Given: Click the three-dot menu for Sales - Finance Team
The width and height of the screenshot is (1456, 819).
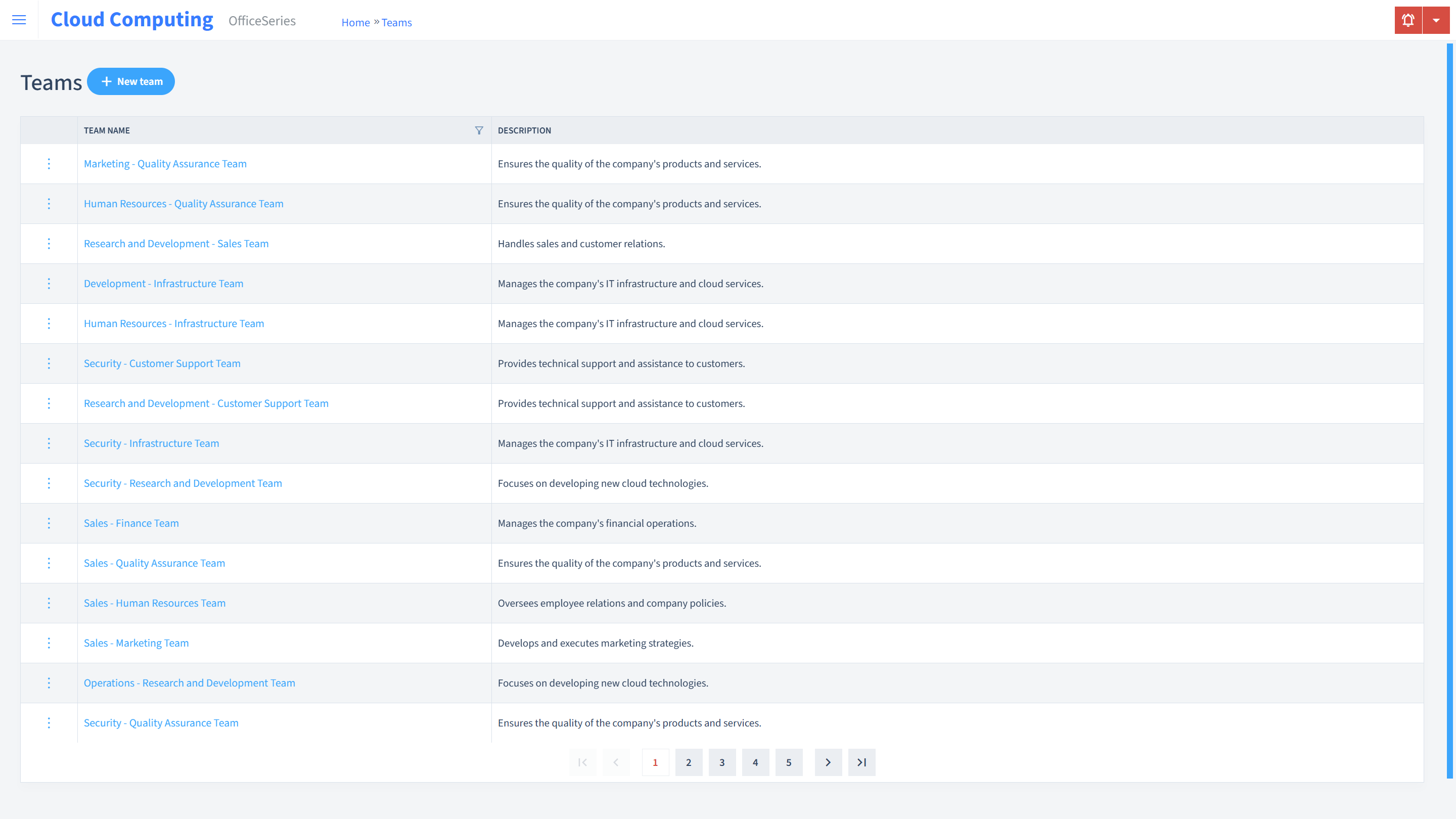Looking at the screenshot, I should pyautogui.click(x=48, y=523).
